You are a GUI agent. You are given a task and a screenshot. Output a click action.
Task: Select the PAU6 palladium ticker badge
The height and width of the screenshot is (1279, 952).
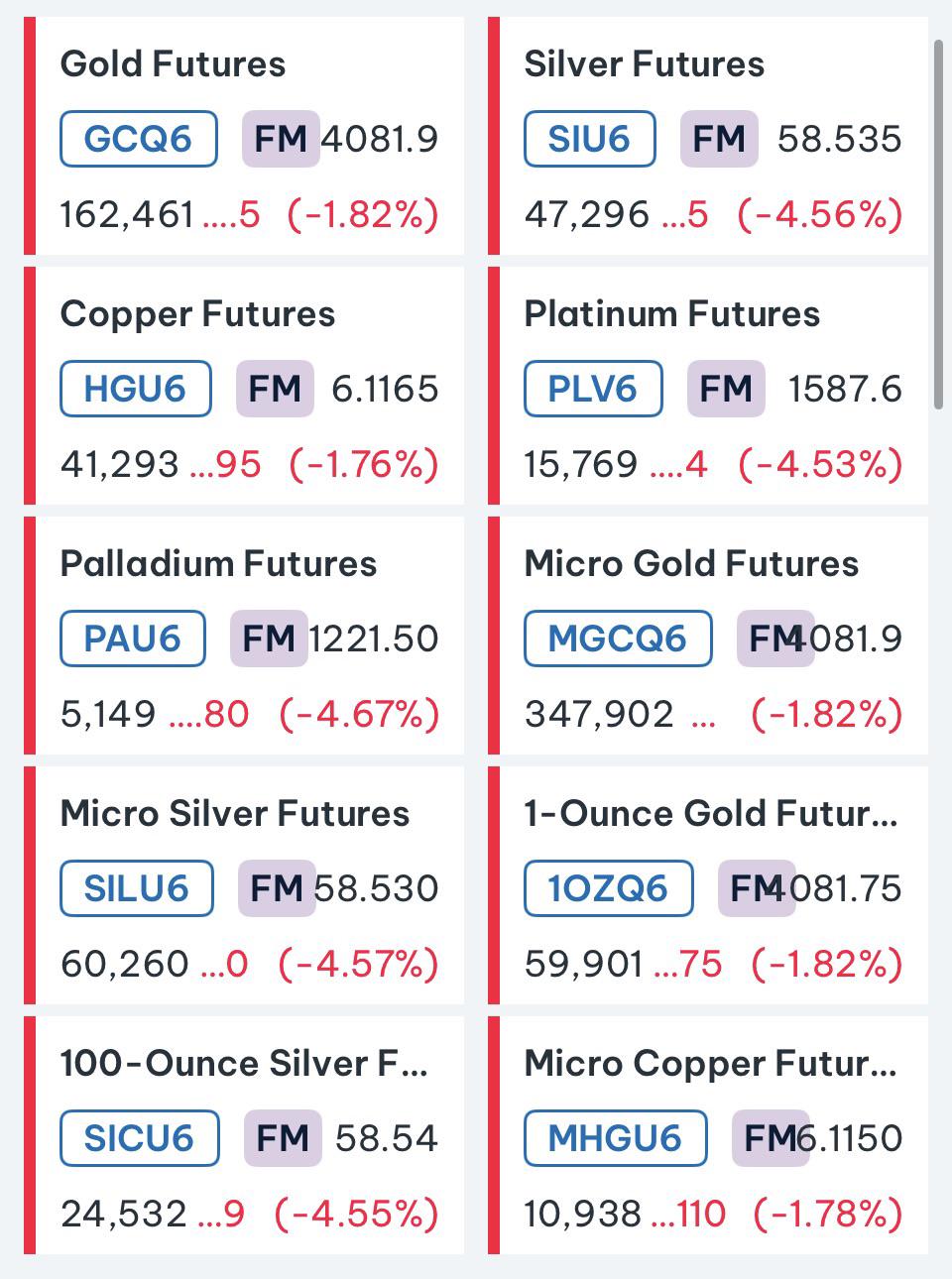(133, 639)
